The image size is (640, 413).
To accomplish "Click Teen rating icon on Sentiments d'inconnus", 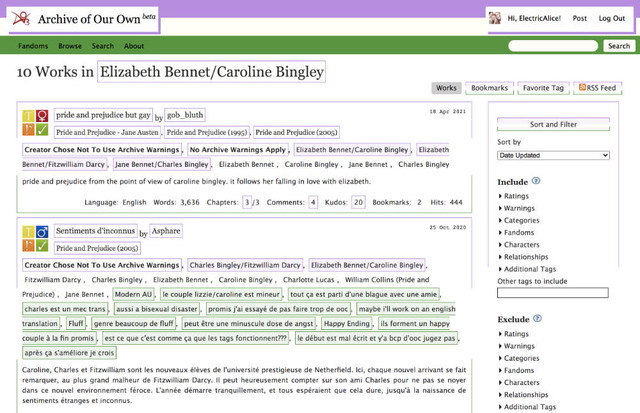I will click(x=28, y=231).
